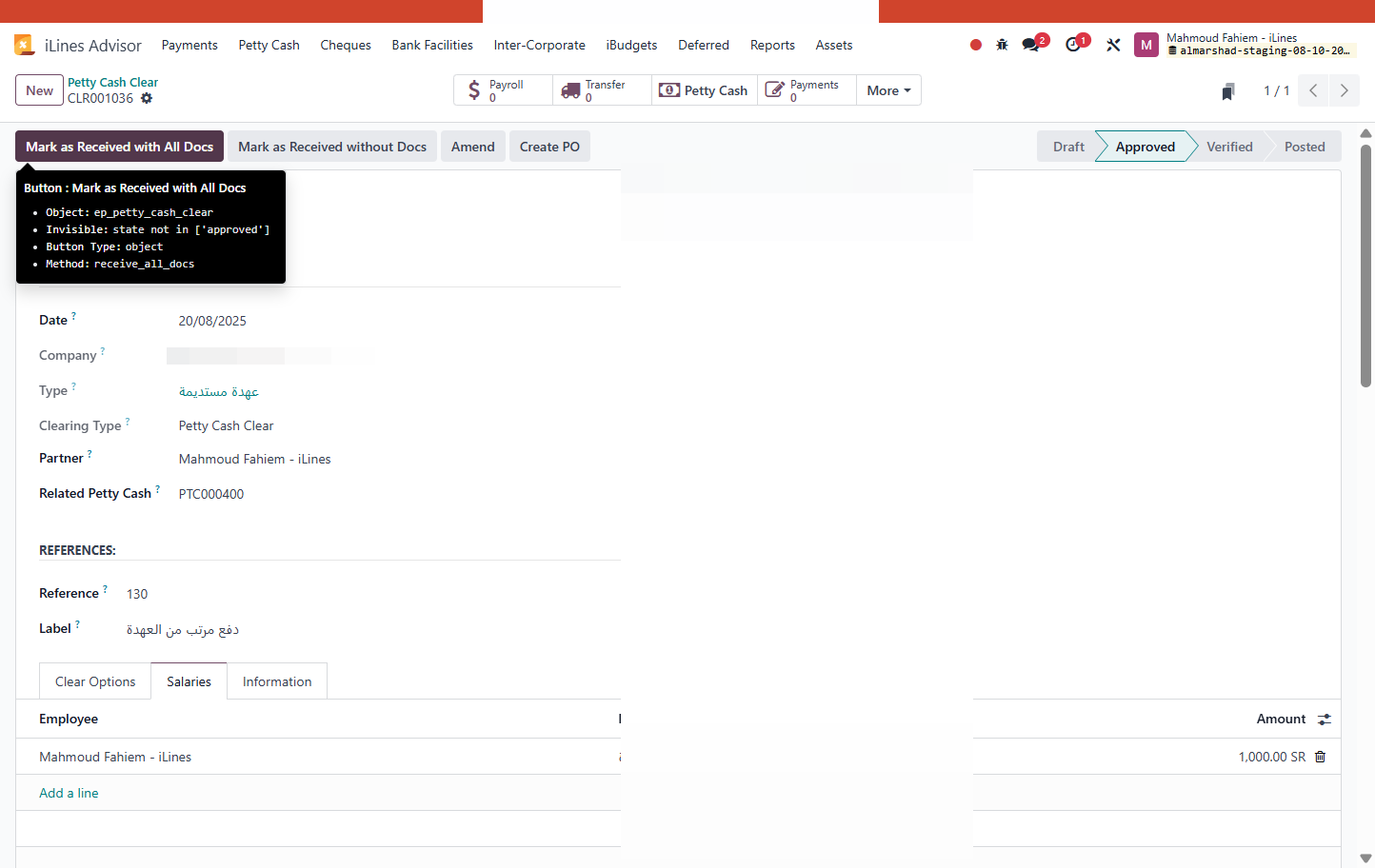Click Add a line link

(x=69, y=793)
